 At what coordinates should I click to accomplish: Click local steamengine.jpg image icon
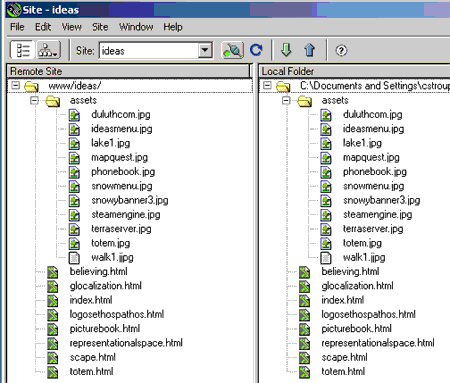click(326, 215)
